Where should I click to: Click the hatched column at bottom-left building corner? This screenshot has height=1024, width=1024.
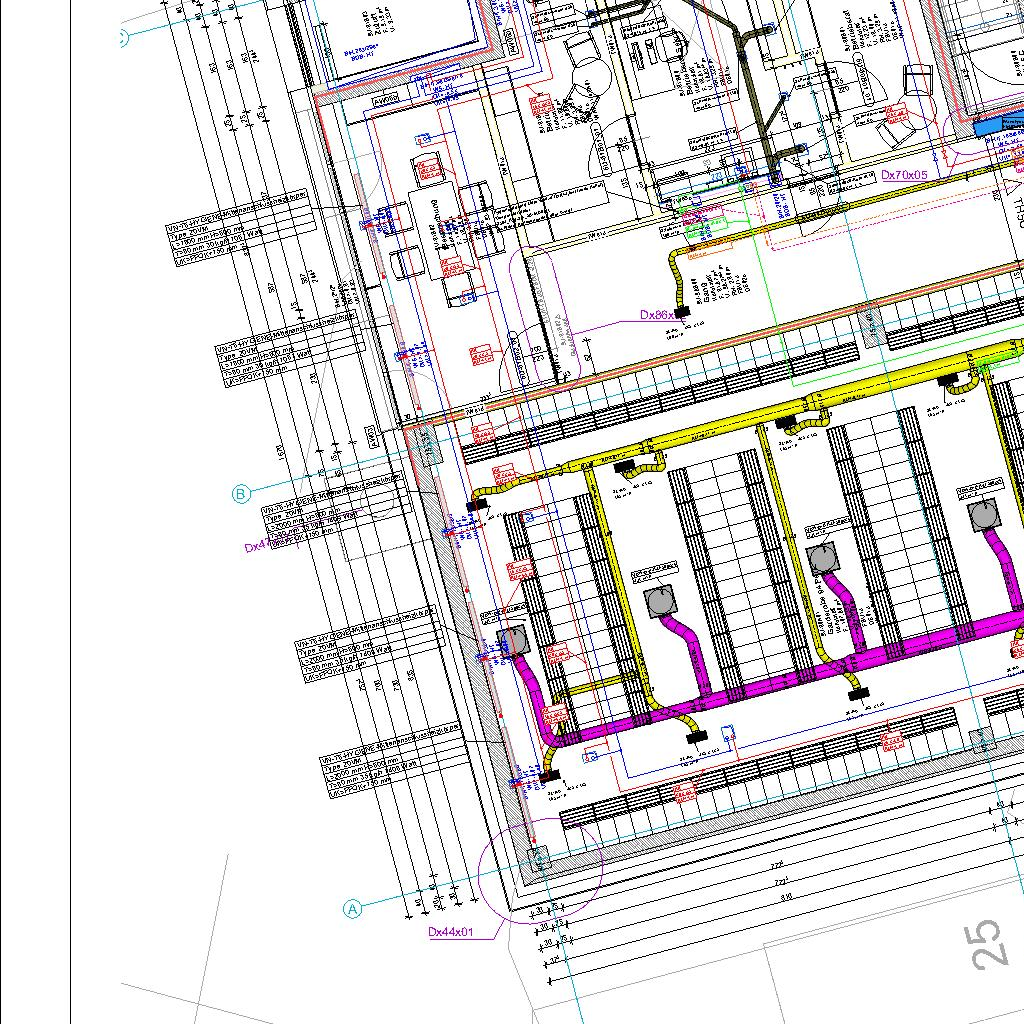[538, 858]
